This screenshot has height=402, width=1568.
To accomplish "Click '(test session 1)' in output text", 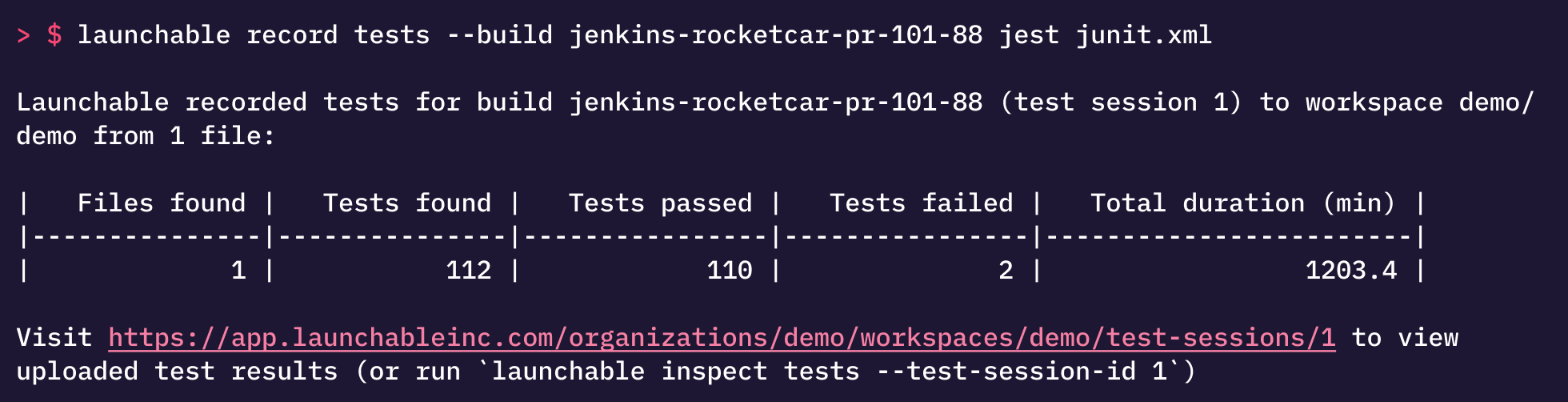I will 1121,103.
